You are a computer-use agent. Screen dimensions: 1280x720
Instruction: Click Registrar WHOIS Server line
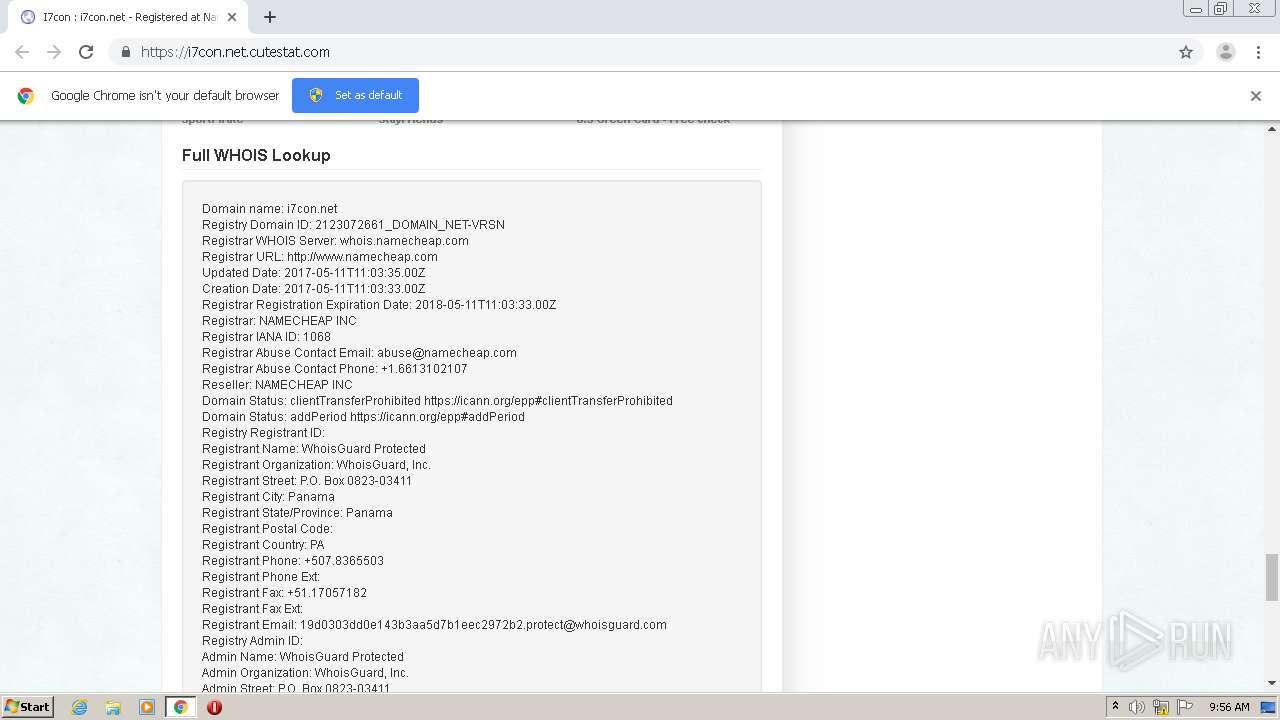click(x=335, y=241)
